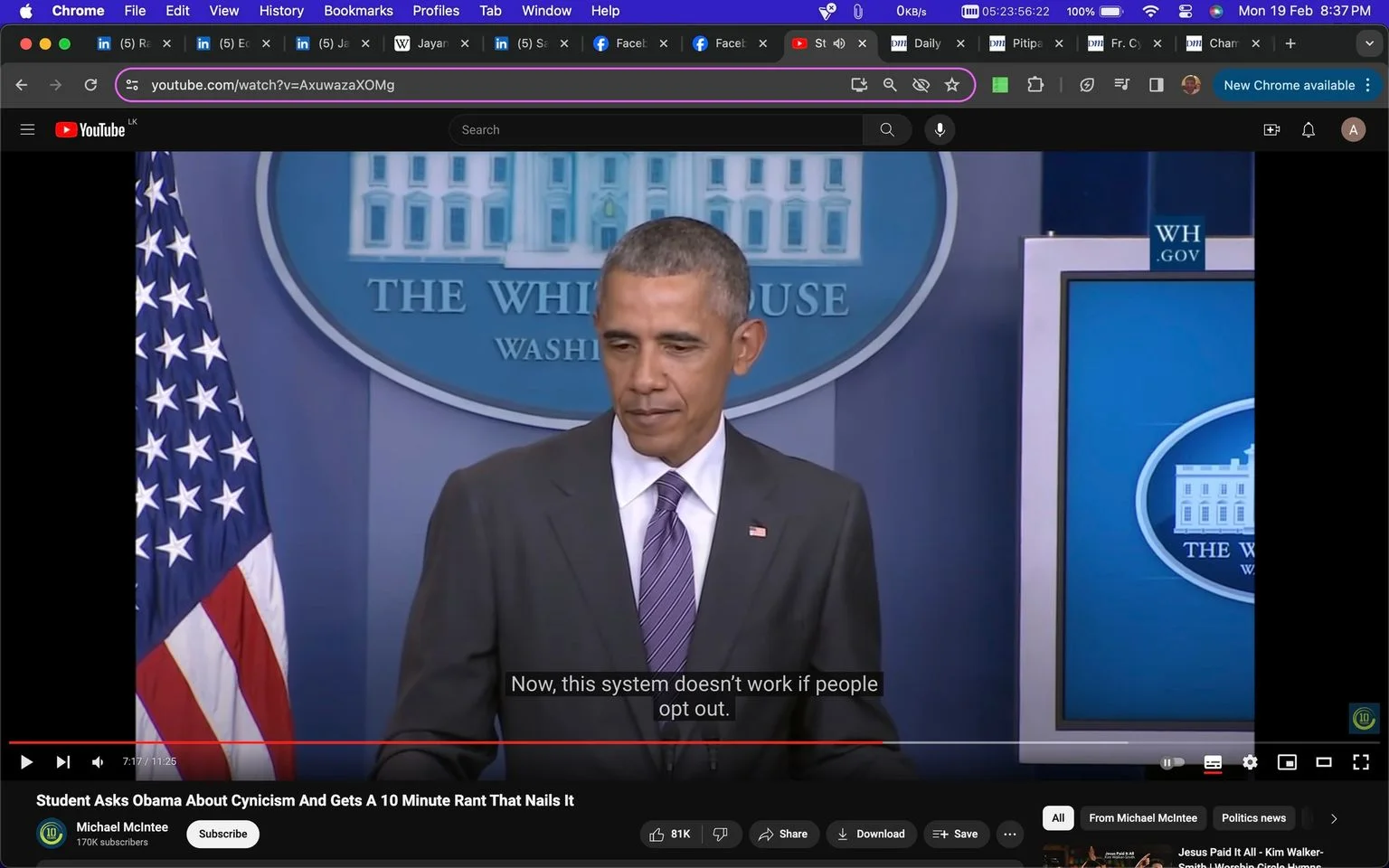Viewport: 1389px width, 868px height.
Task: Open YouTube notifications bell
Action: point(1309,130)
